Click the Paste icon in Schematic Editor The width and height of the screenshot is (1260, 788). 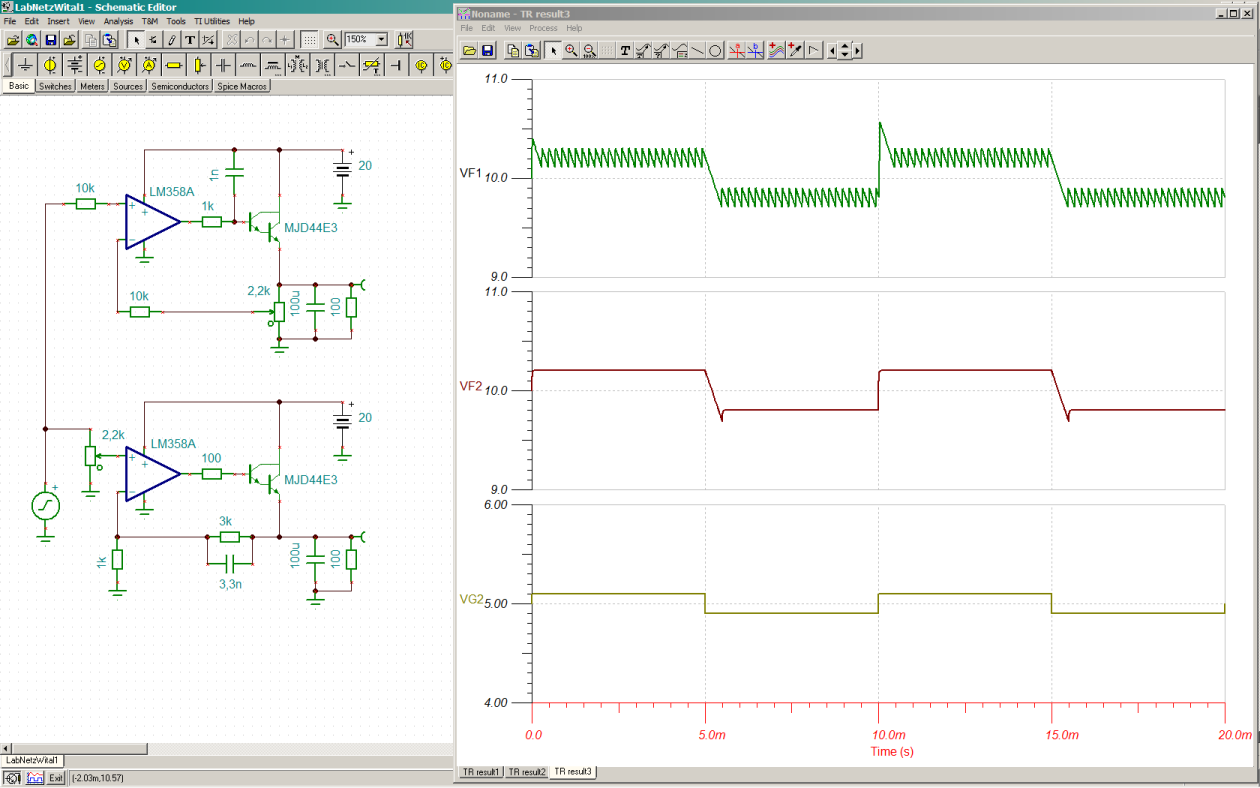point(110,40)
